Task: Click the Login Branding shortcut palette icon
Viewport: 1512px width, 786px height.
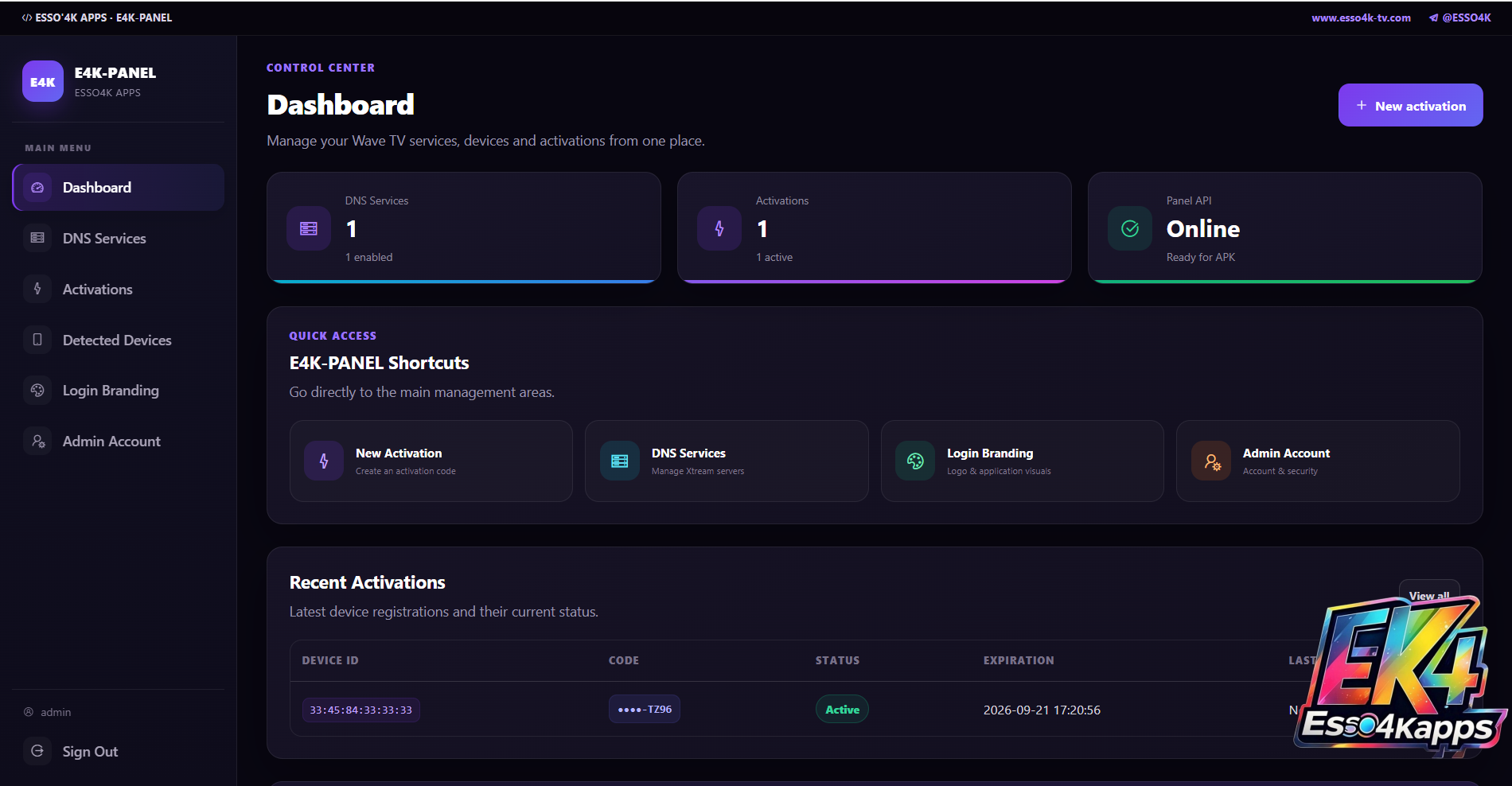Action: (x=915, y=461)
